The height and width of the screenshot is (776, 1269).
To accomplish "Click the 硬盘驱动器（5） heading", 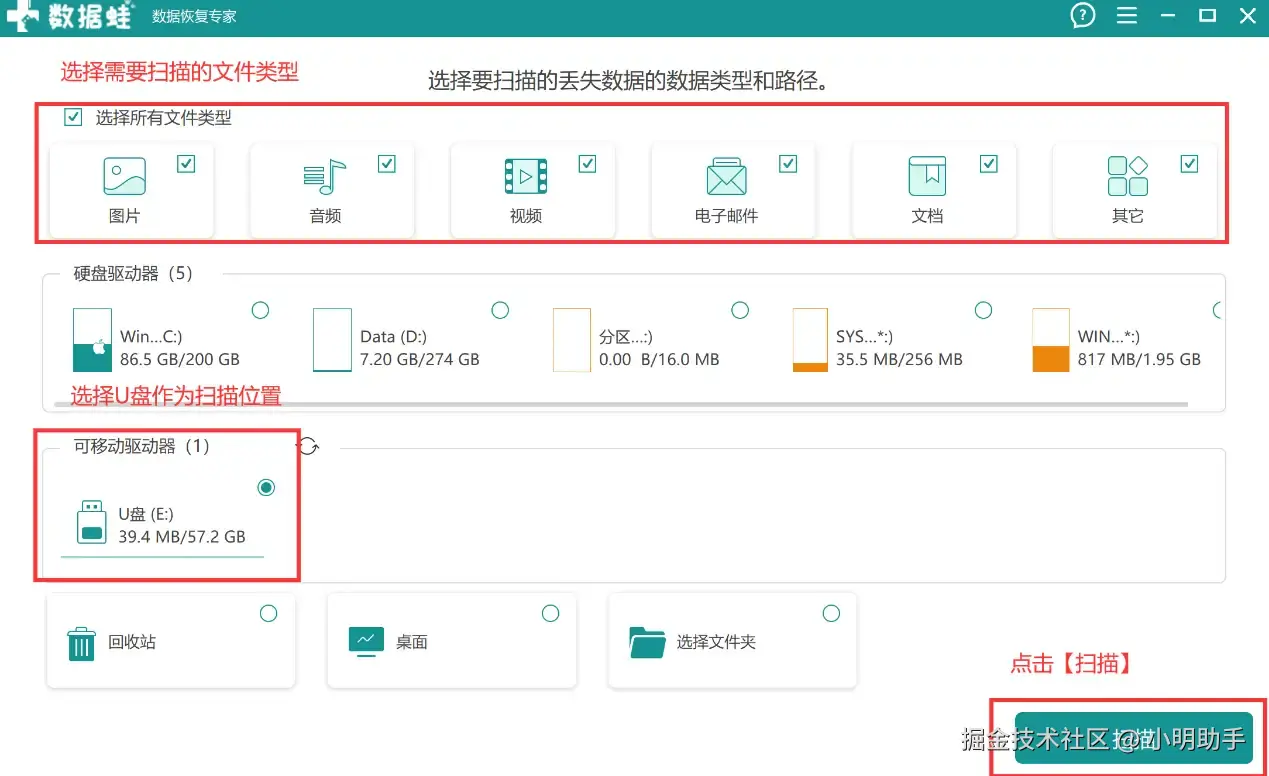I will (133, 273).
